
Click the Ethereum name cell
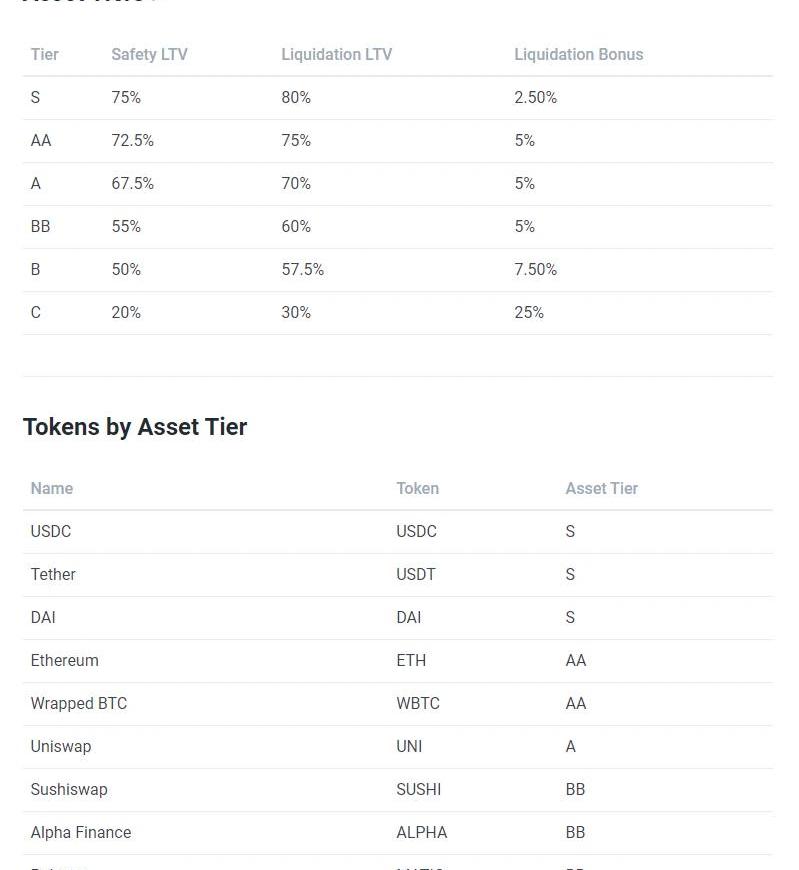click(x=64, y=661)
